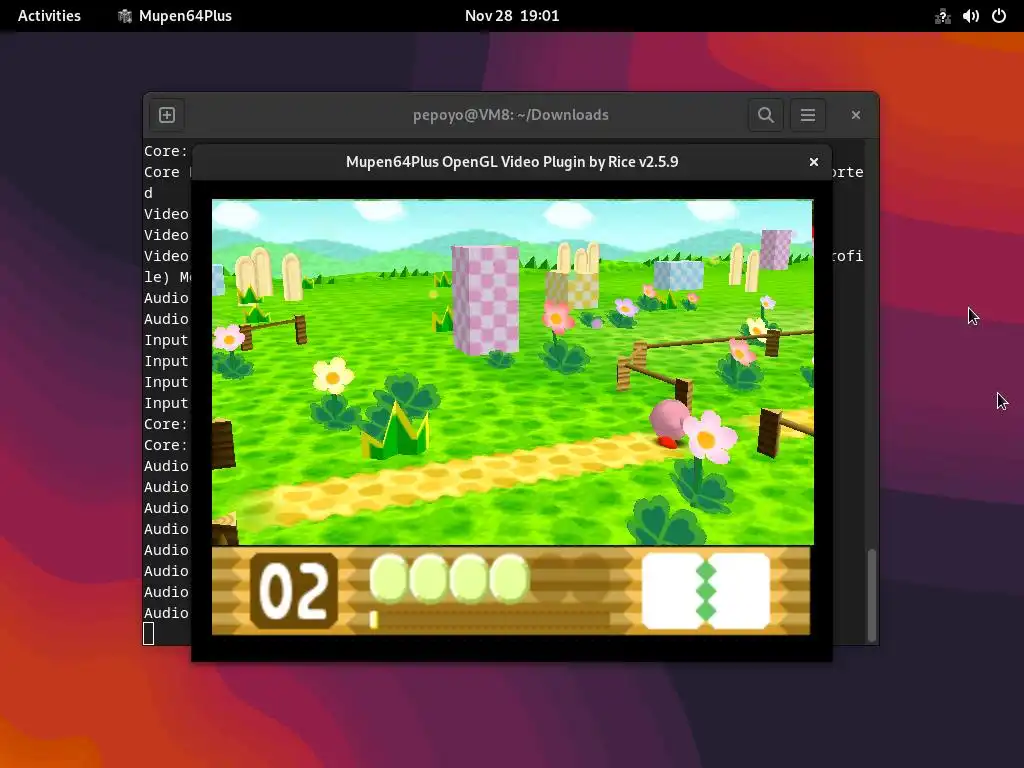Click the Mupen64Plus icon in the top bar

[x=125, y=16]
